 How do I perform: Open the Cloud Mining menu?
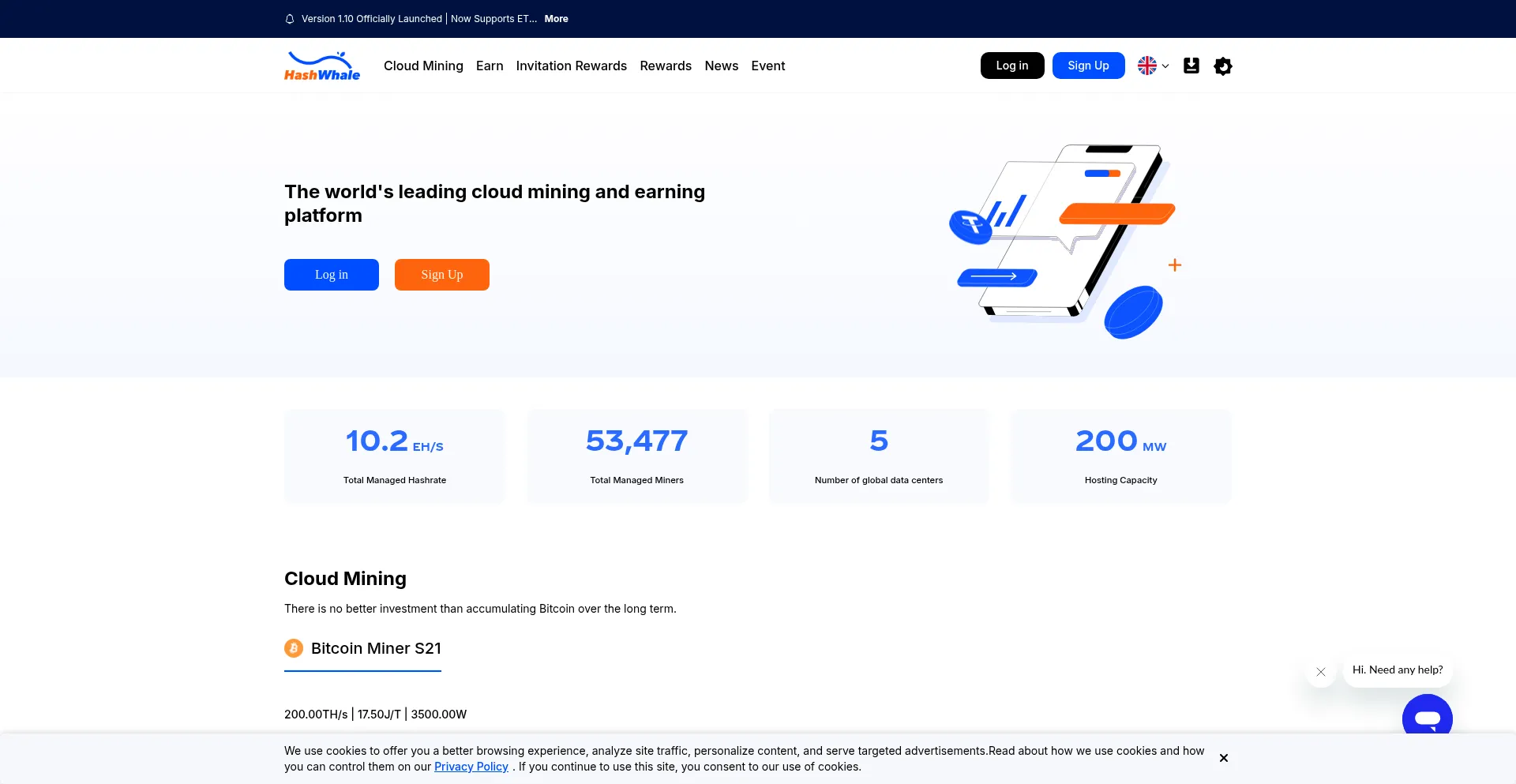(423, 66)
